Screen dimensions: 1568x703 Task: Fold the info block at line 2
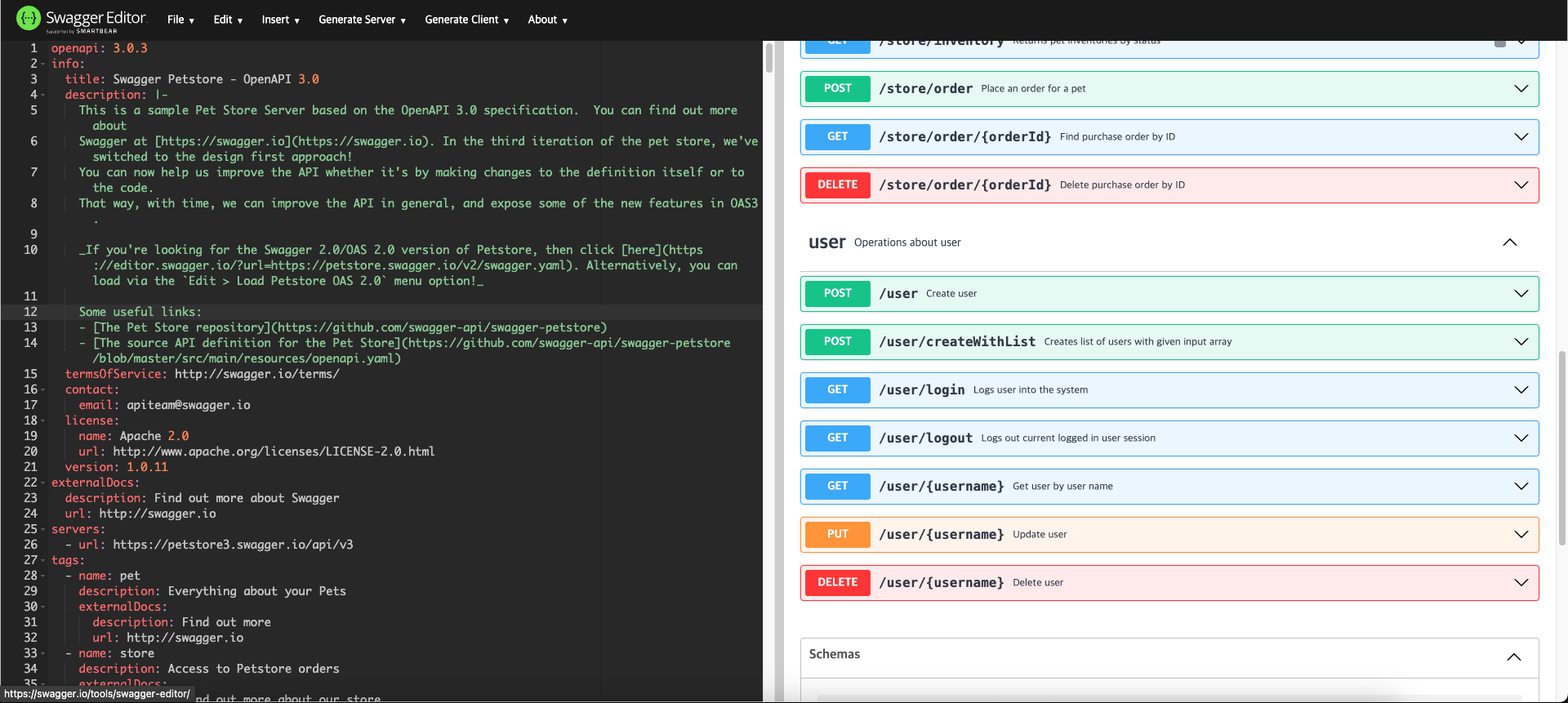coord(42,64)
